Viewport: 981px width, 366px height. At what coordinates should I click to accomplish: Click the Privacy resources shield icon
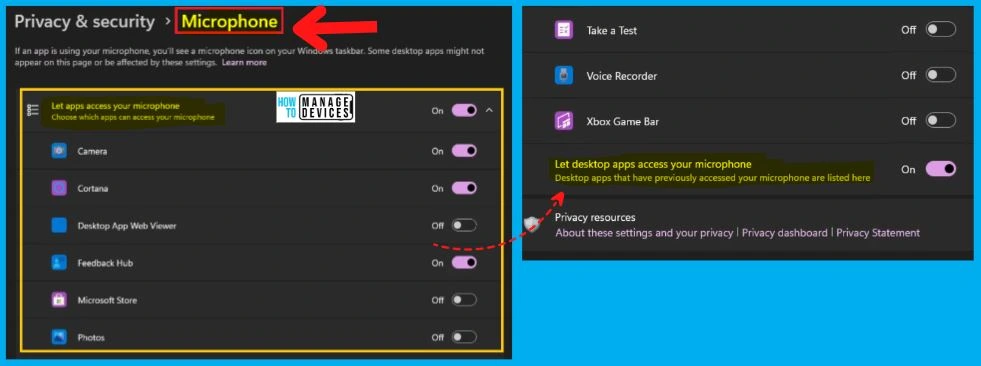pyautogui.click(x=532, y=223)
